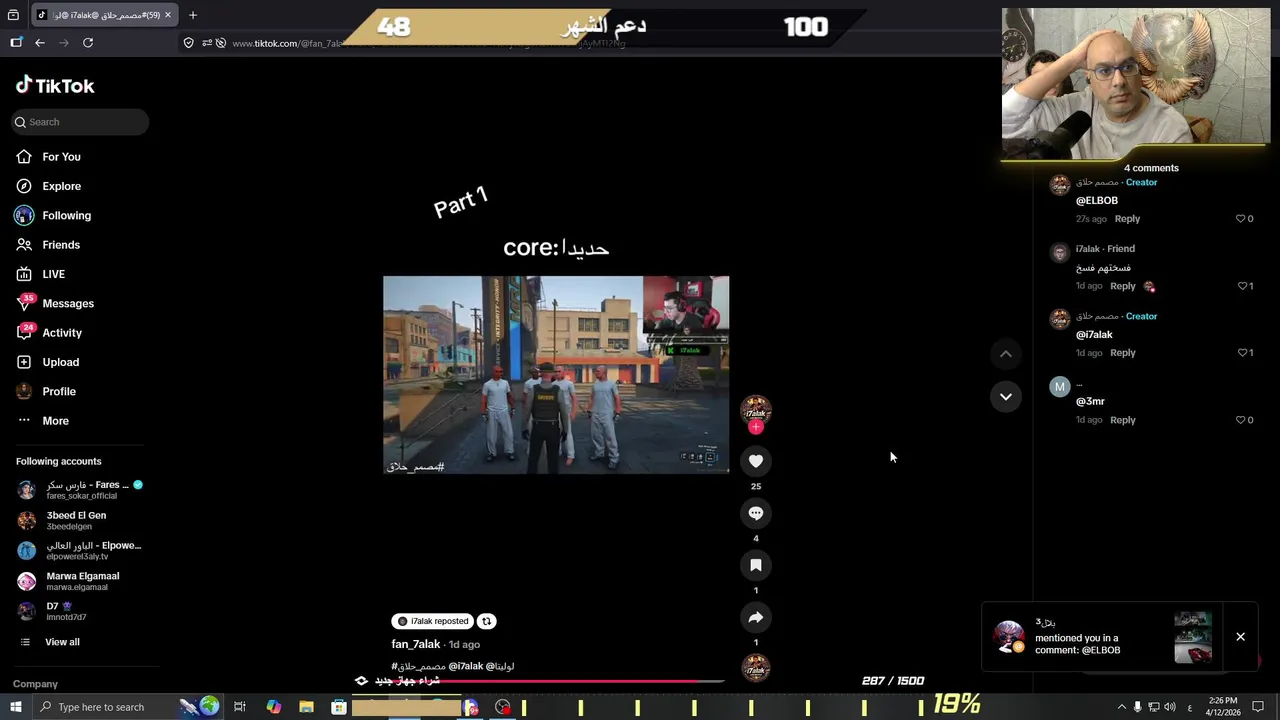The height and width of the screenshot is (720, 1280).
Task: Show hidden system tray icons
Action: pos(1121,707)
